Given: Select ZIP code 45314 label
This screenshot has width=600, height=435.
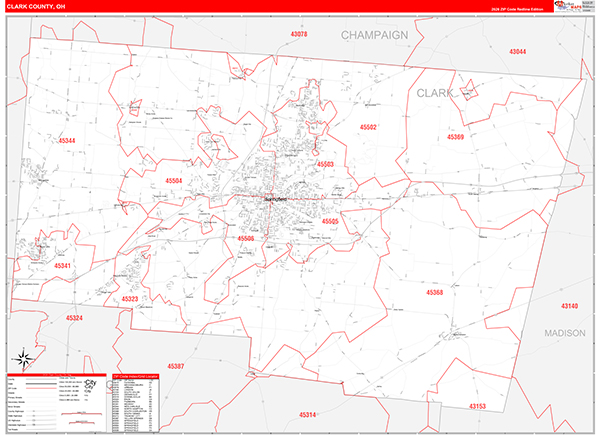Looking at the screenshot, I should coord(308,415).
